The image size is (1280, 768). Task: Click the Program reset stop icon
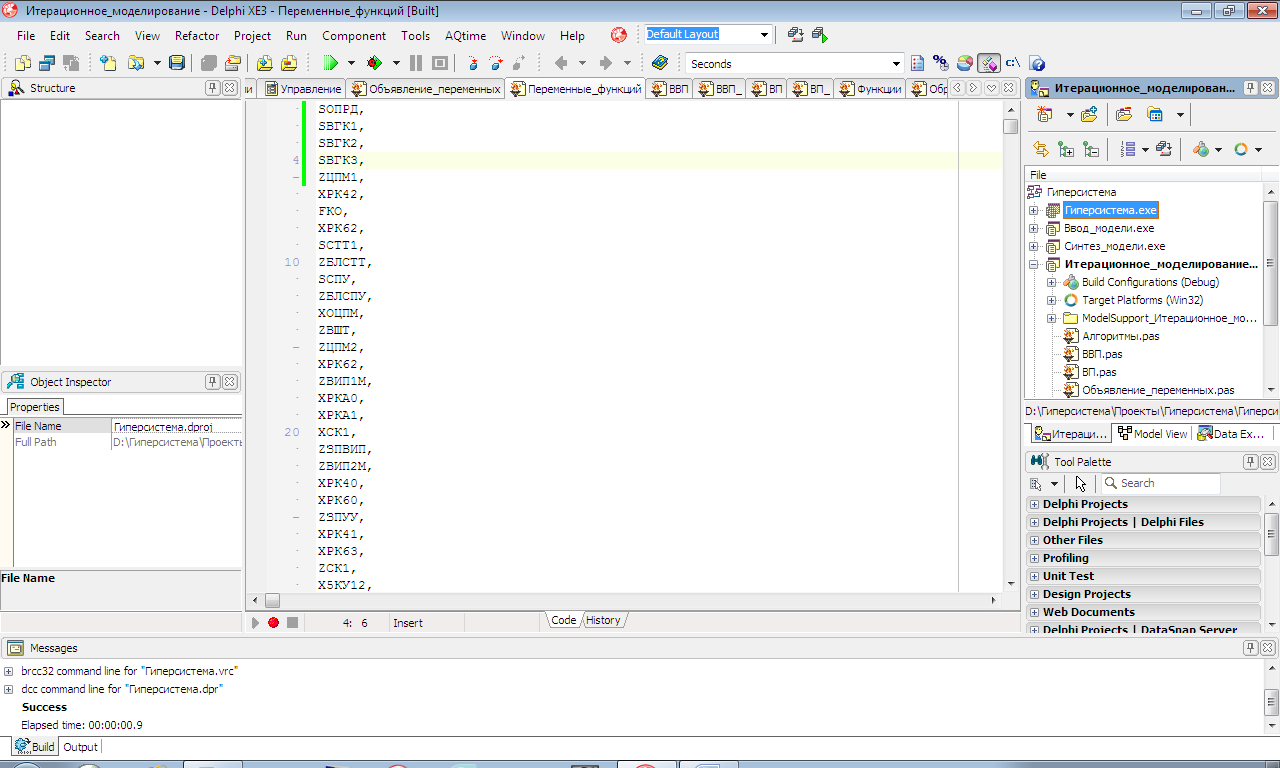pyautogui.click(x=439, y=63)
